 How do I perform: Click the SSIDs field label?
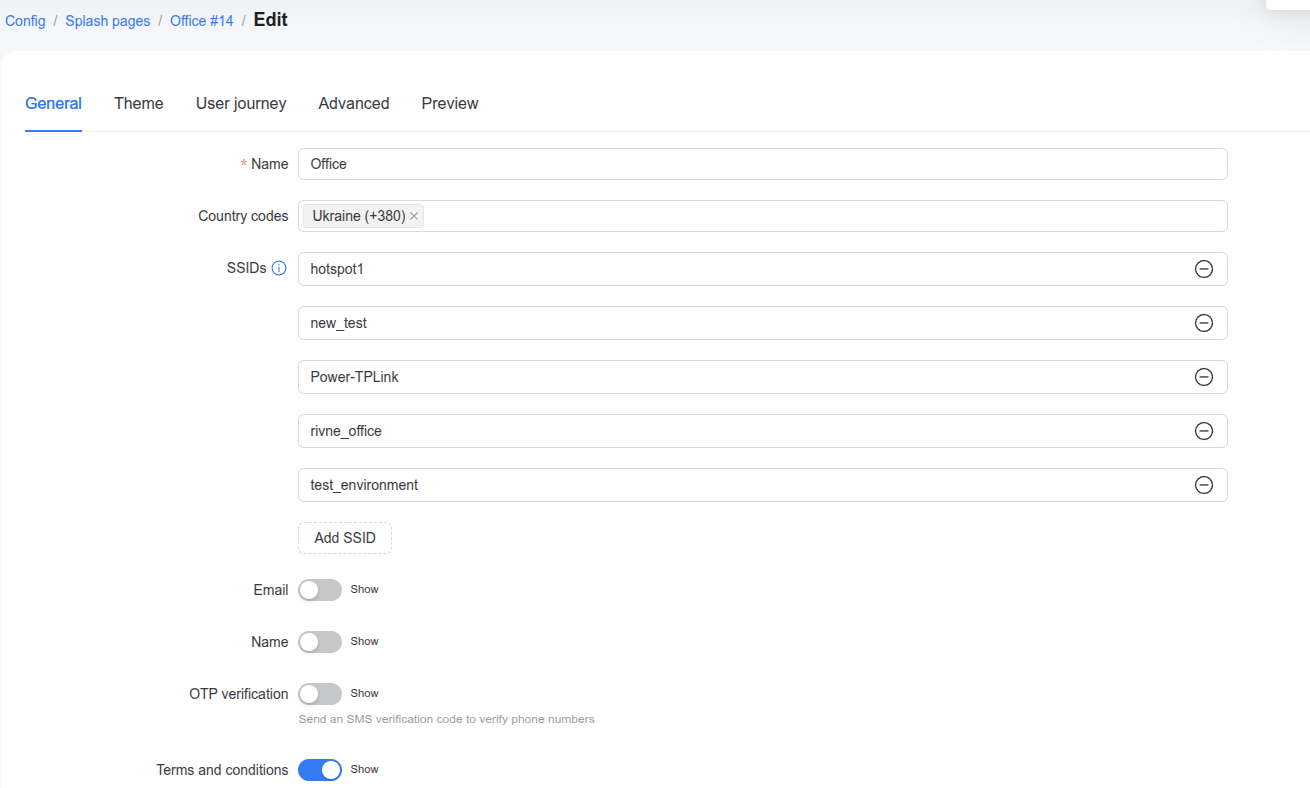tap(247, 268)
